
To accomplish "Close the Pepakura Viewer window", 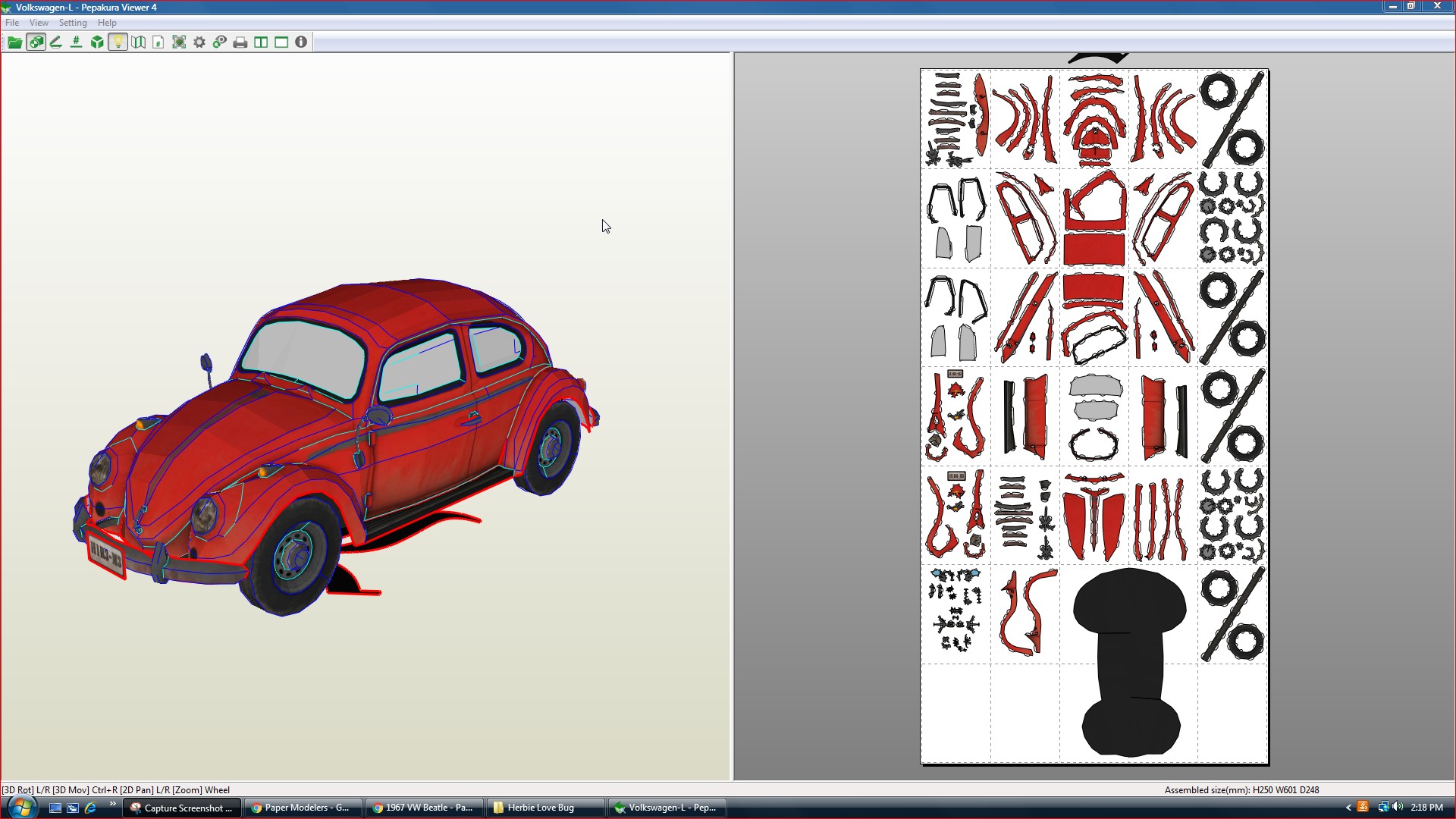I will pyautogui.click(x=1437, y=6).
